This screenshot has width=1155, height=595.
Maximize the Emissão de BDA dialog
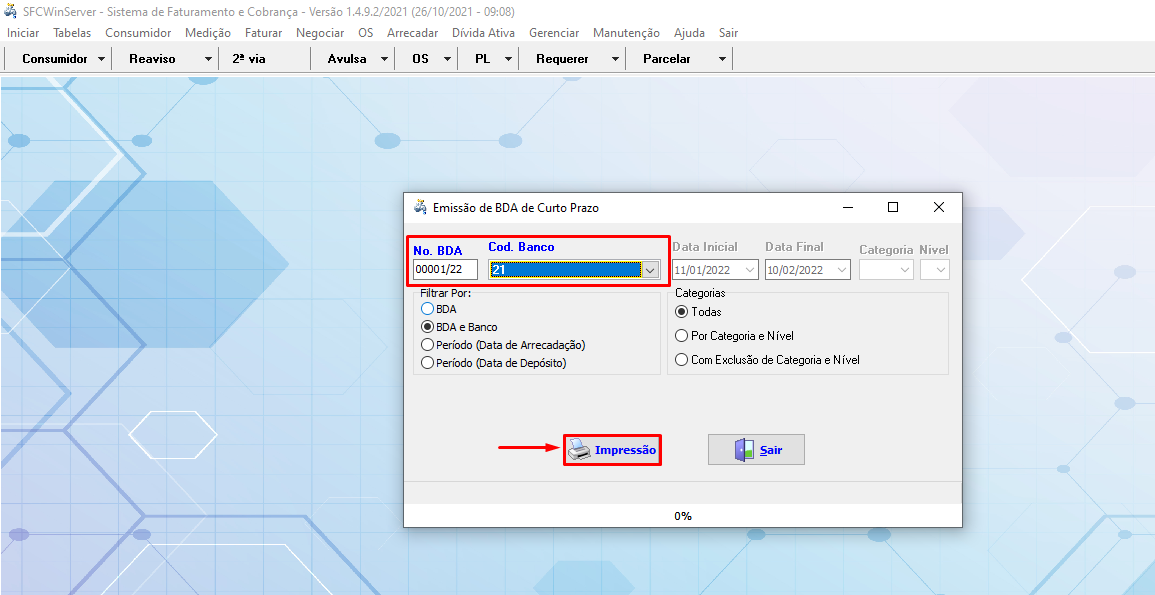click(x=893, y=207)
